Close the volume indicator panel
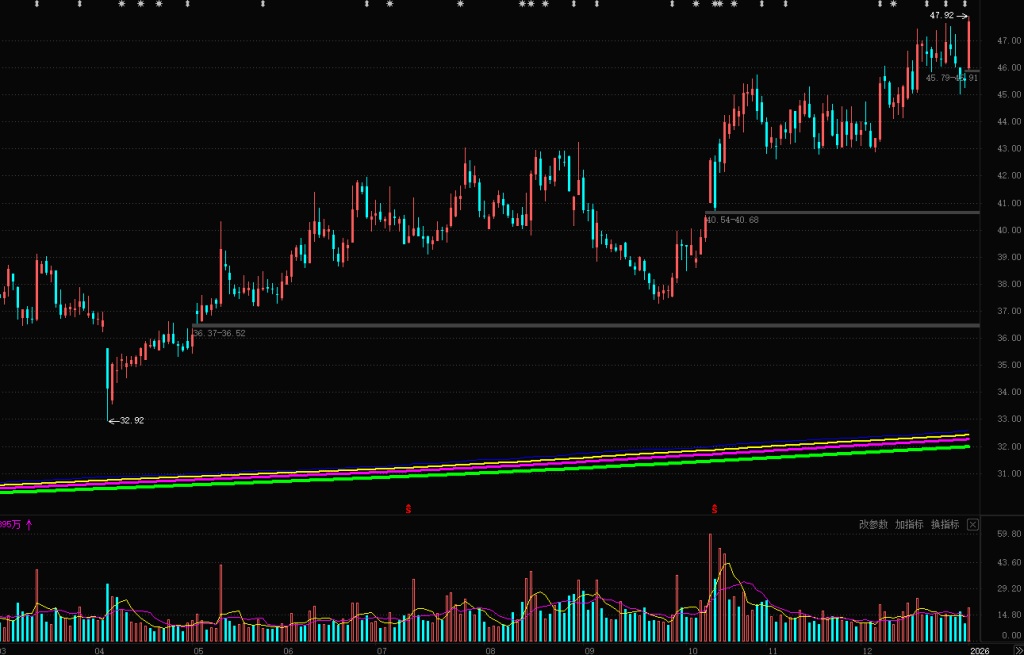 click(x=973, y=524)
